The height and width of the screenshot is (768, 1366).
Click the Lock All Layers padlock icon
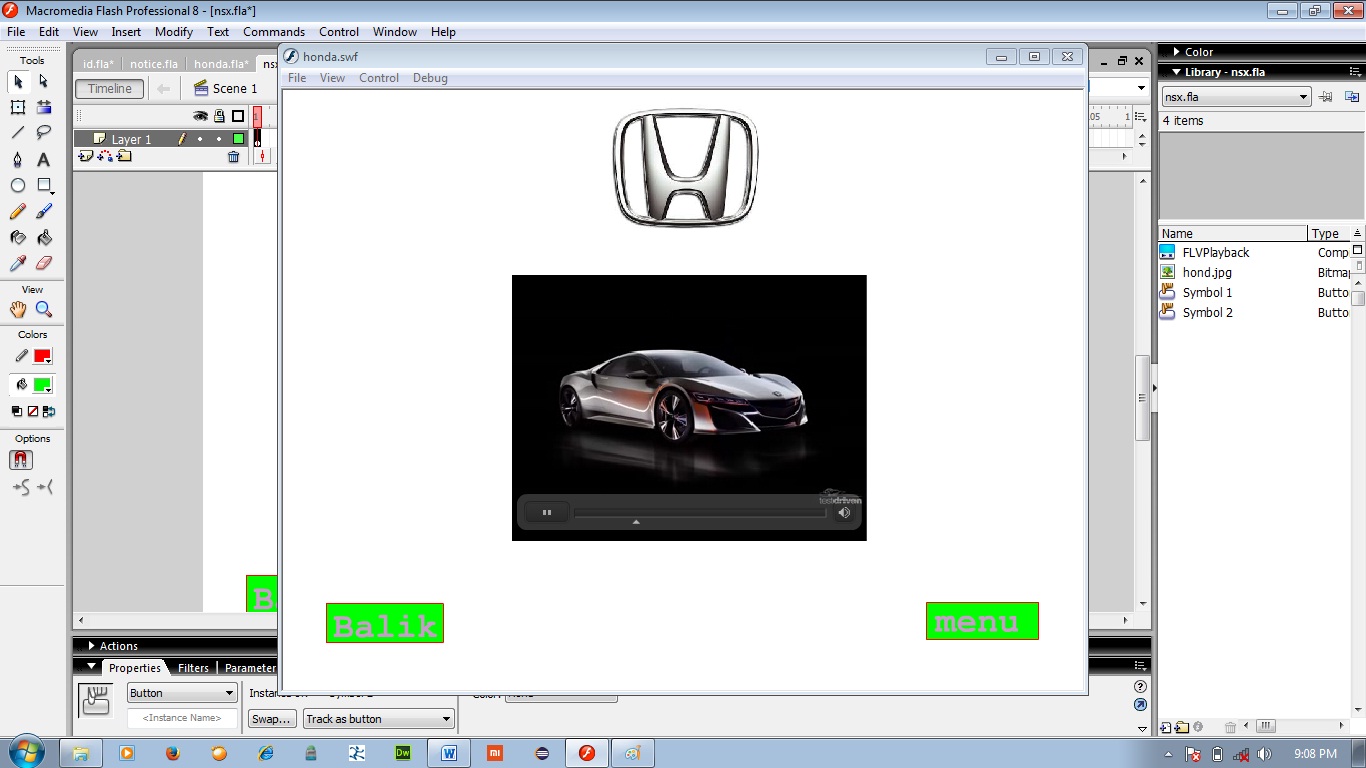click(219, 116)
